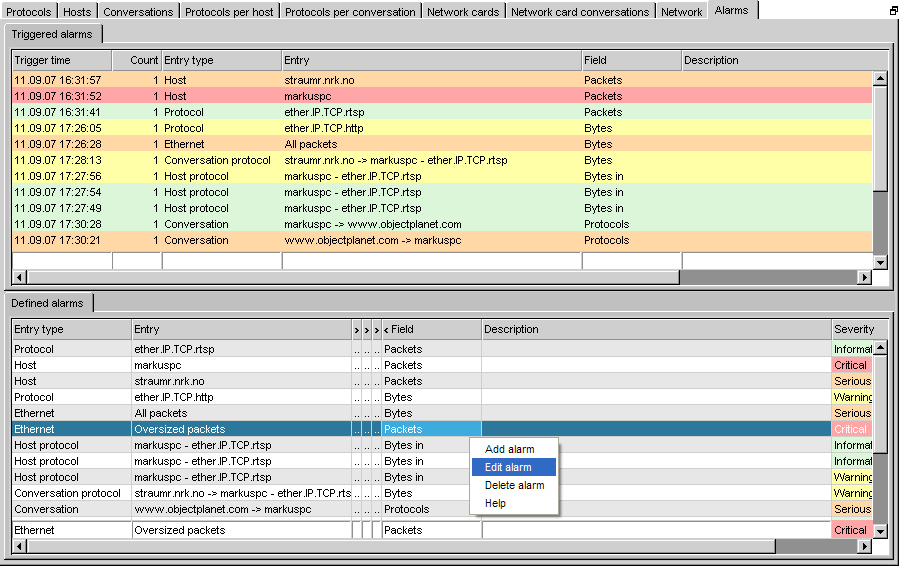Choose Edit alarm from context menu

pyautogui.click(x=514, y=467)
